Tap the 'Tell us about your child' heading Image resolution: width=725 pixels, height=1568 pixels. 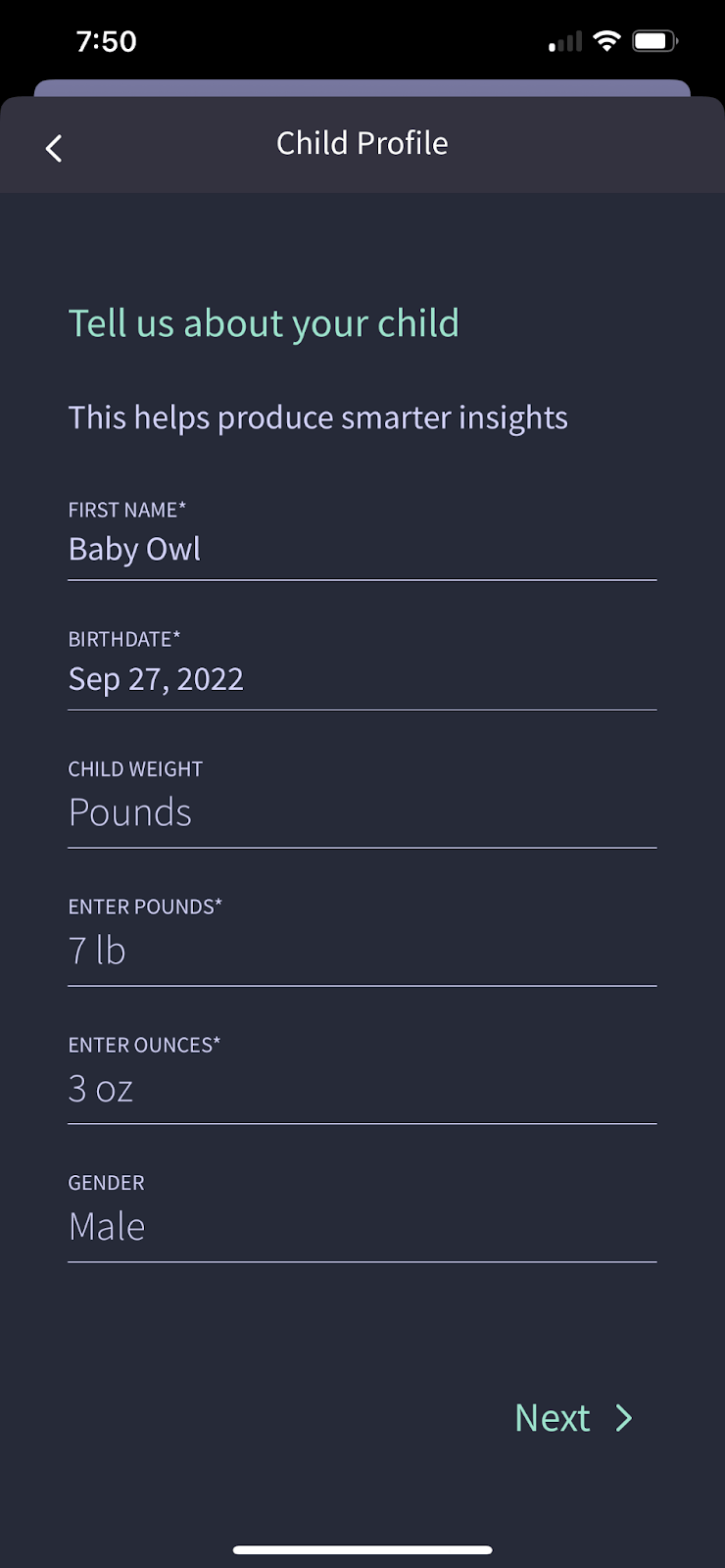click(264, 323)
